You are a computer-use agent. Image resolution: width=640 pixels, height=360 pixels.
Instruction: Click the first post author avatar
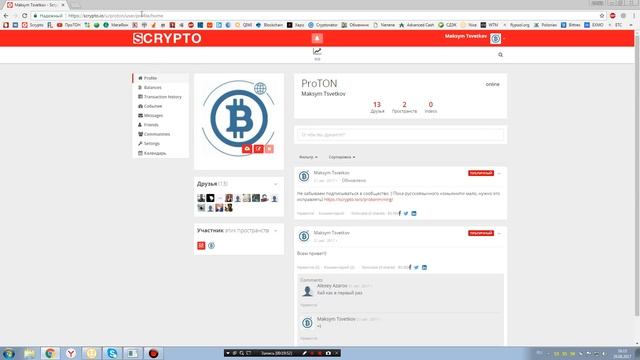[304, 176]
